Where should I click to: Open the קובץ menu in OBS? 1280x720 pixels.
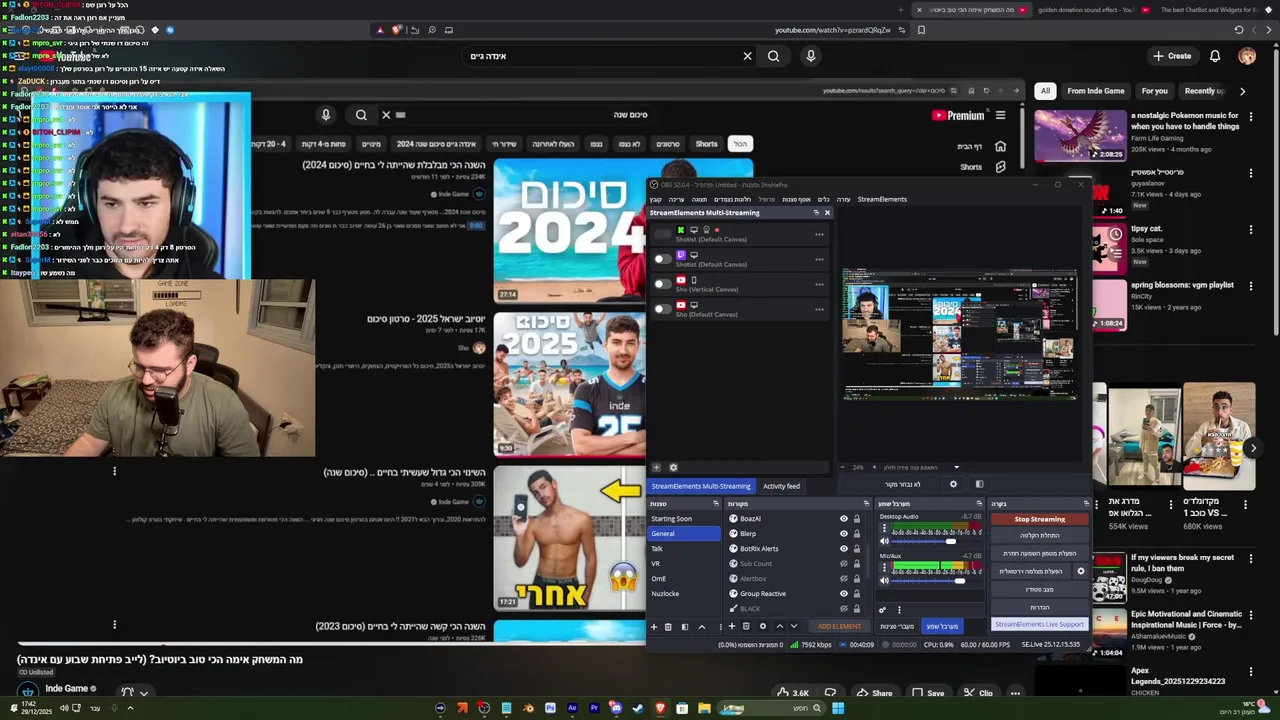656,199
